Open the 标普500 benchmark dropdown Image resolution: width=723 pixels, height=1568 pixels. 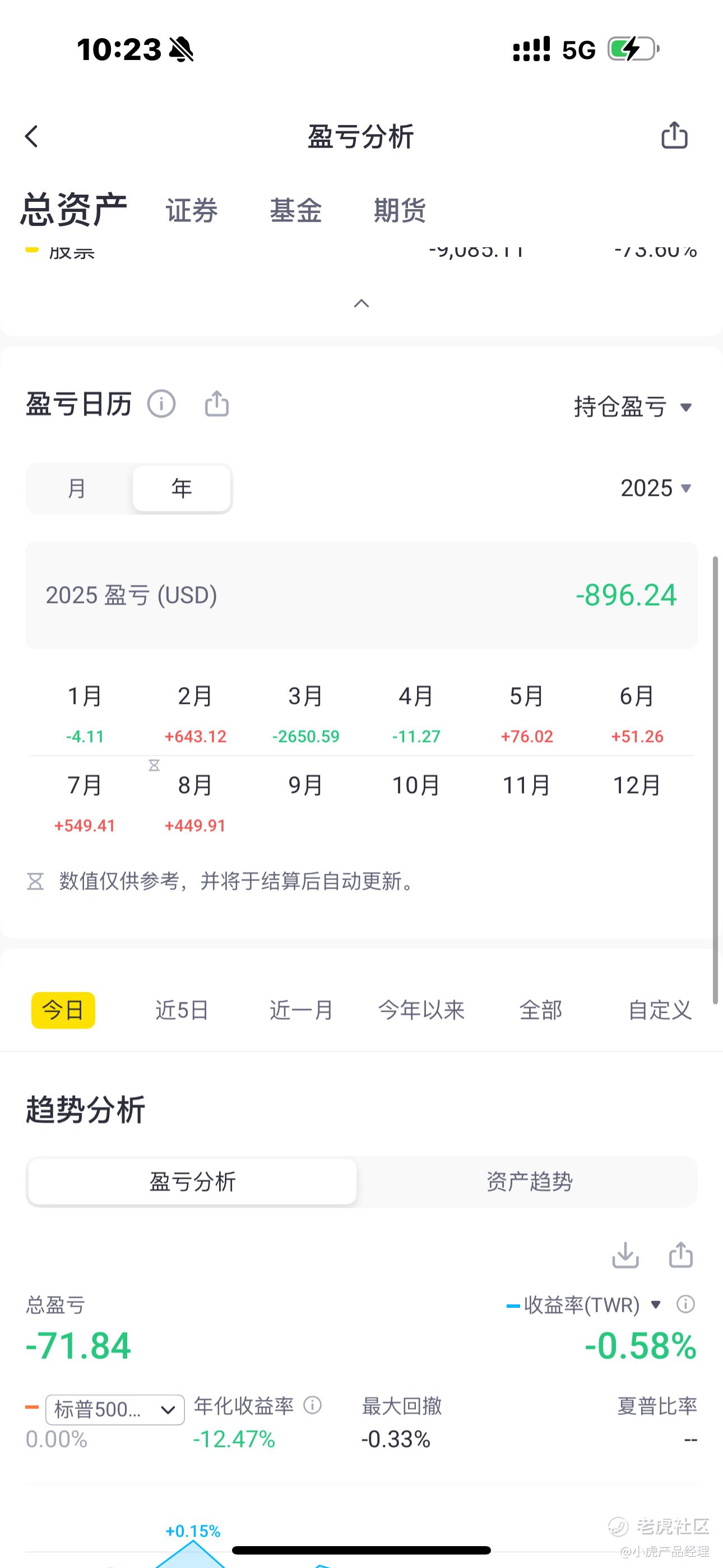(115, 1410)
